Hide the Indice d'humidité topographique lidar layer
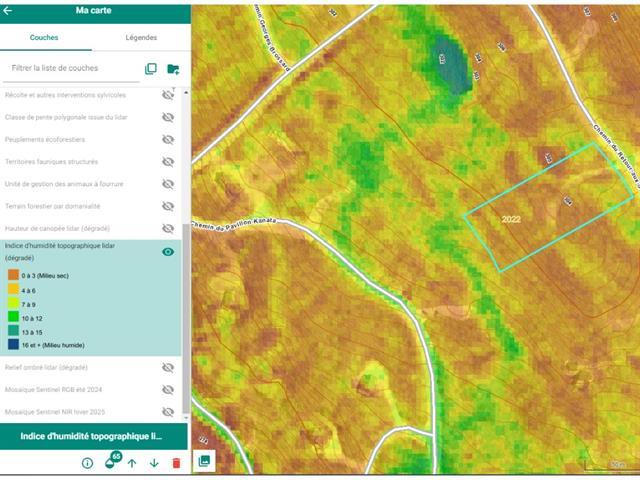The image size is (640, 480). click(168, 252)
